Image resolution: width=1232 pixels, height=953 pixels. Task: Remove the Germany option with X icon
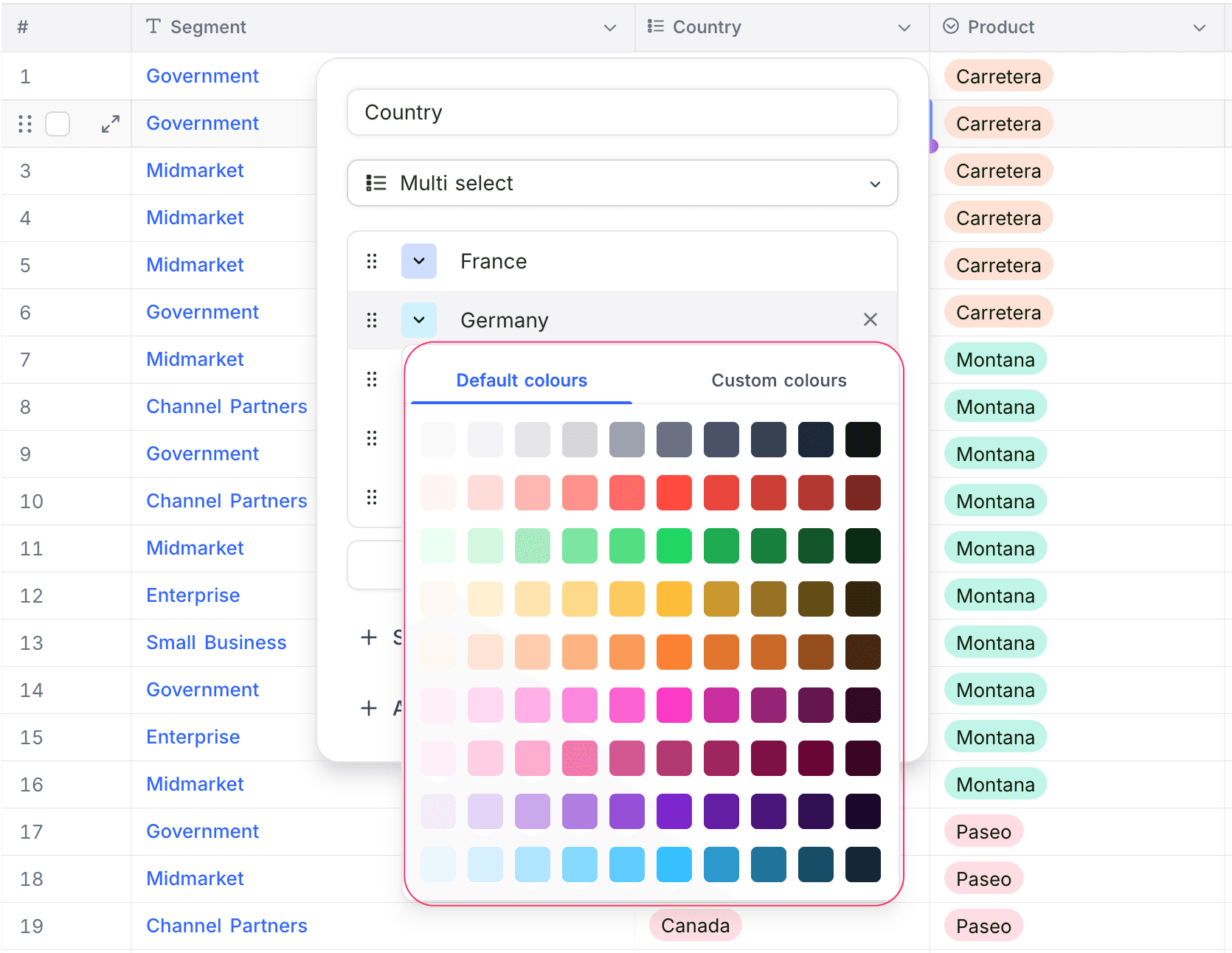[x=871, y=319]
